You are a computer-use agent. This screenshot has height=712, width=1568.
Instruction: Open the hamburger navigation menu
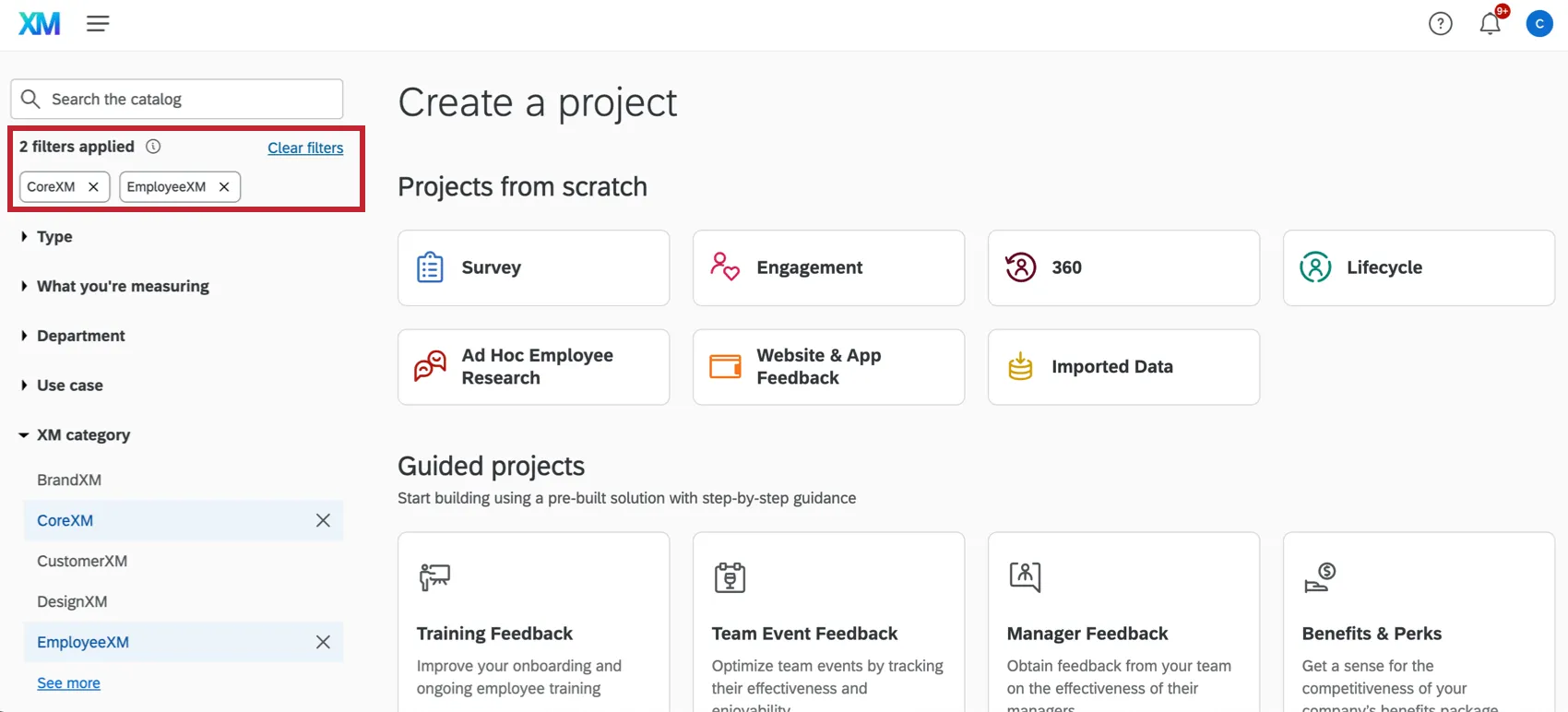tap(98, 24)
